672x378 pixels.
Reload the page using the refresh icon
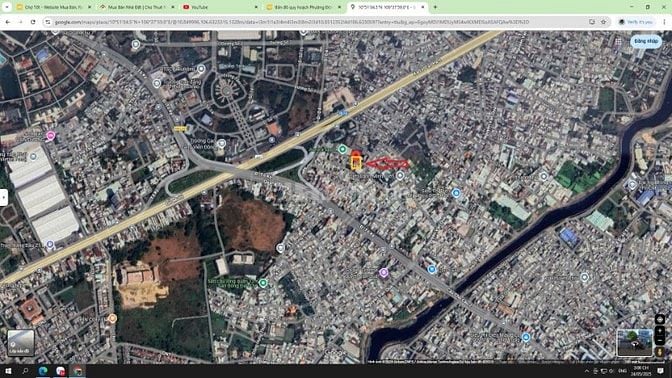[33, 22]
